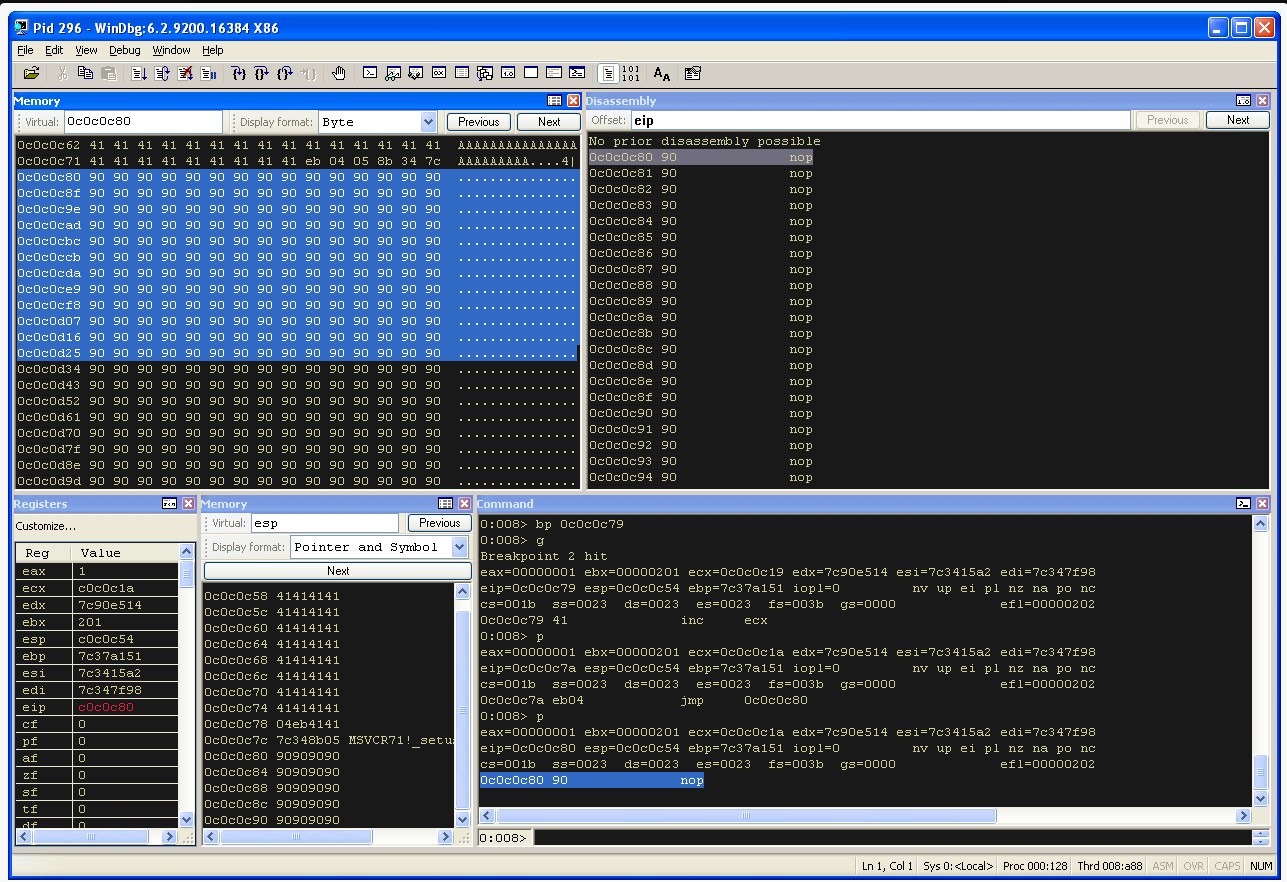The height and width of the screenshot is (882, 1287).
Task: Click the Open source file folder icon
Action: coord(32,73)
